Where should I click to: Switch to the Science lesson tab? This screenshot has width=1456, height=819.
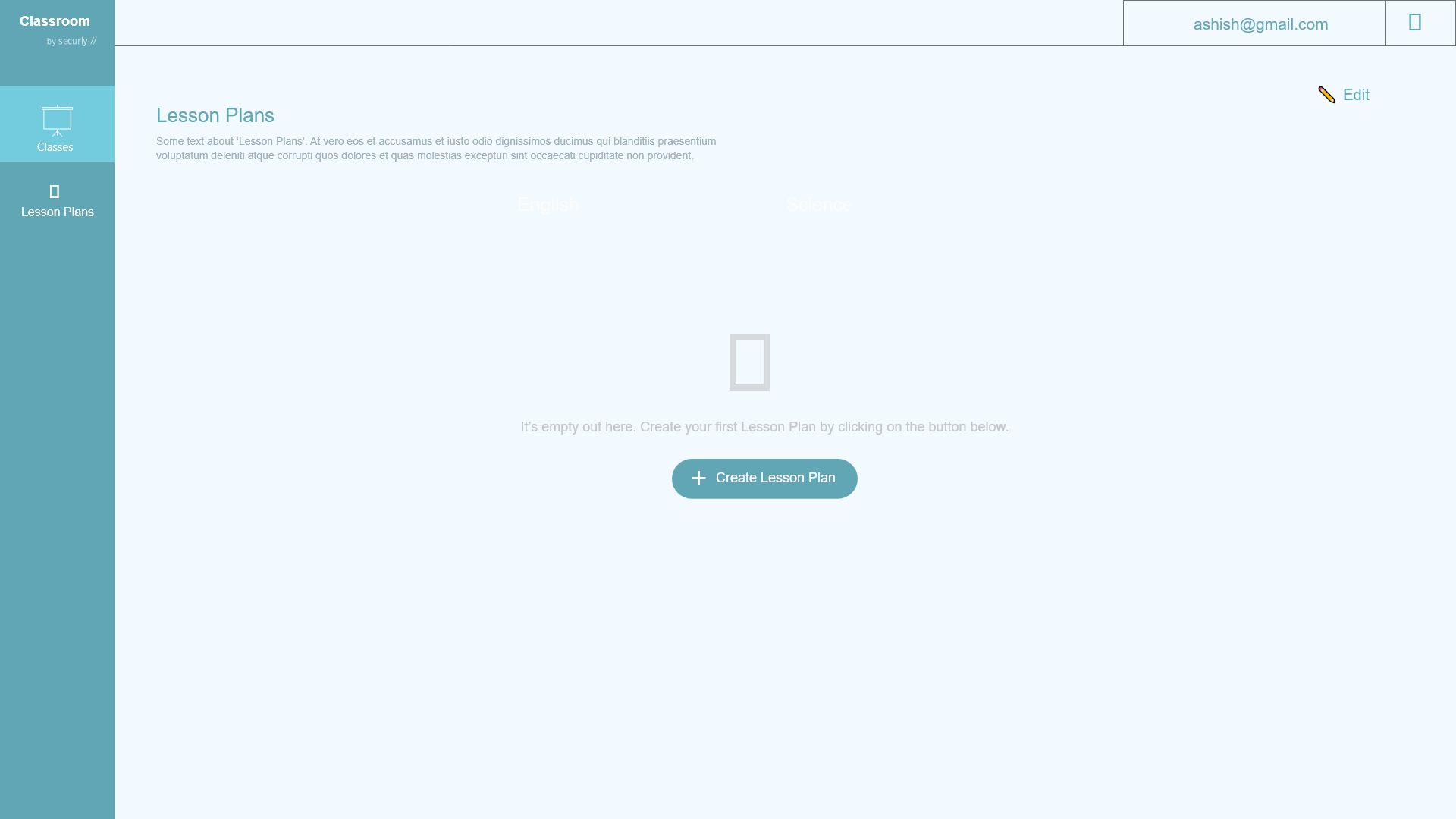[x=819, y=204]
